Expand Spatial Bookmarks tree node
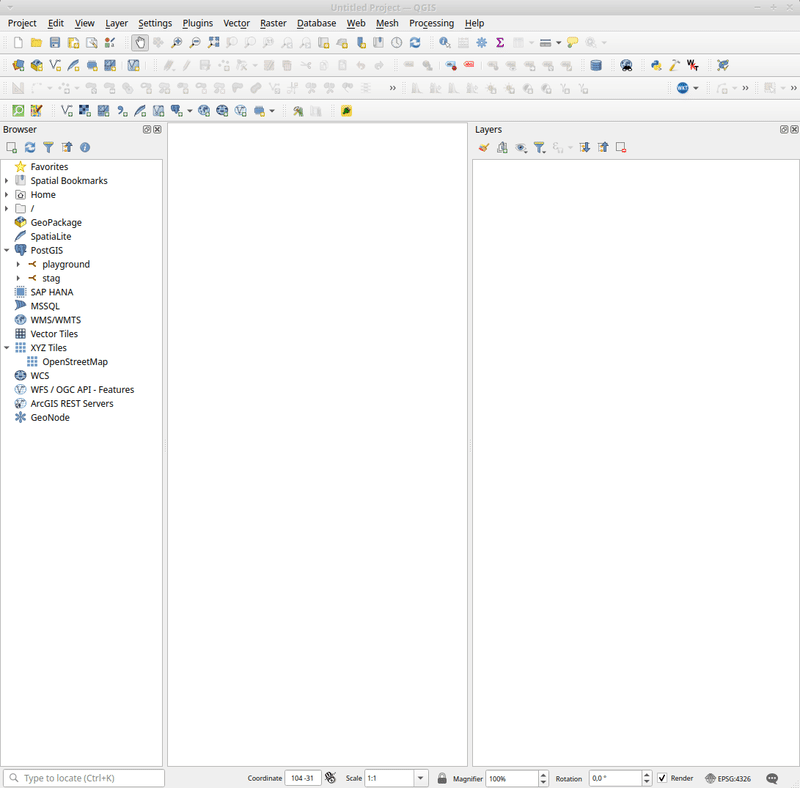The image size is (800, 788). pos(7,181)
